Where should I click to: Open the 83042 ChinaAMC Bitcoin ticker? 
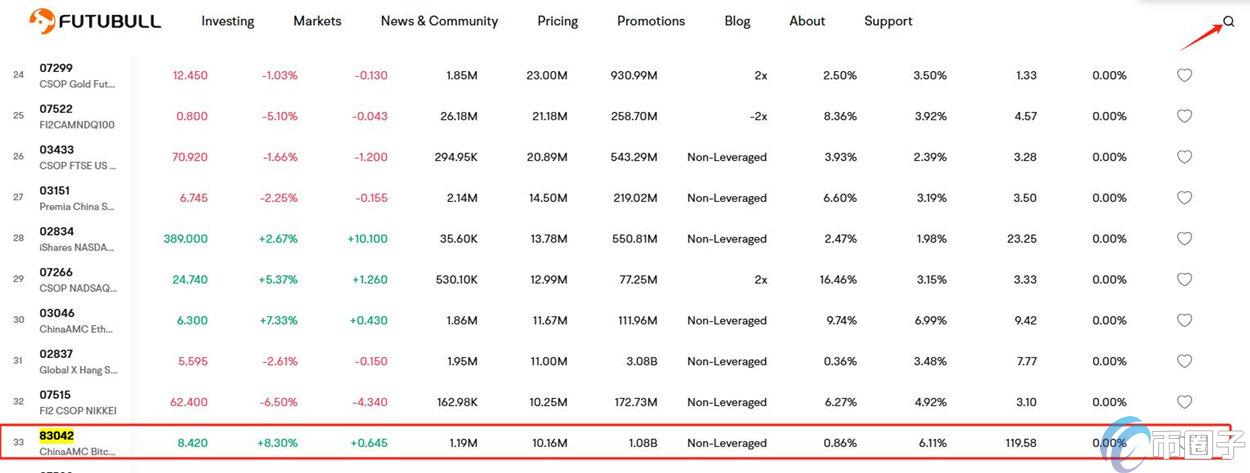pyautogui.click(x=57, y=436)
